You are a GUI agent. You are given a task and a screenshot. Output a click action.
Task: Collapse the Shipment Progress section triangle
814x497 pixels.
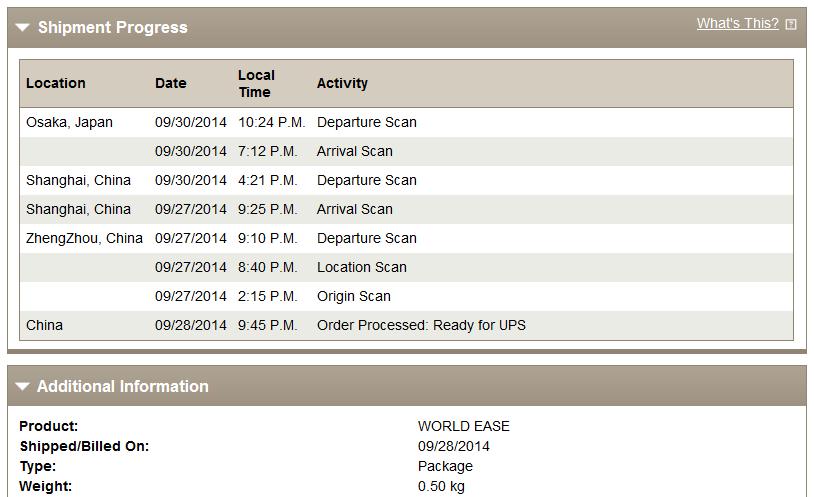click(x=22, y=28)
